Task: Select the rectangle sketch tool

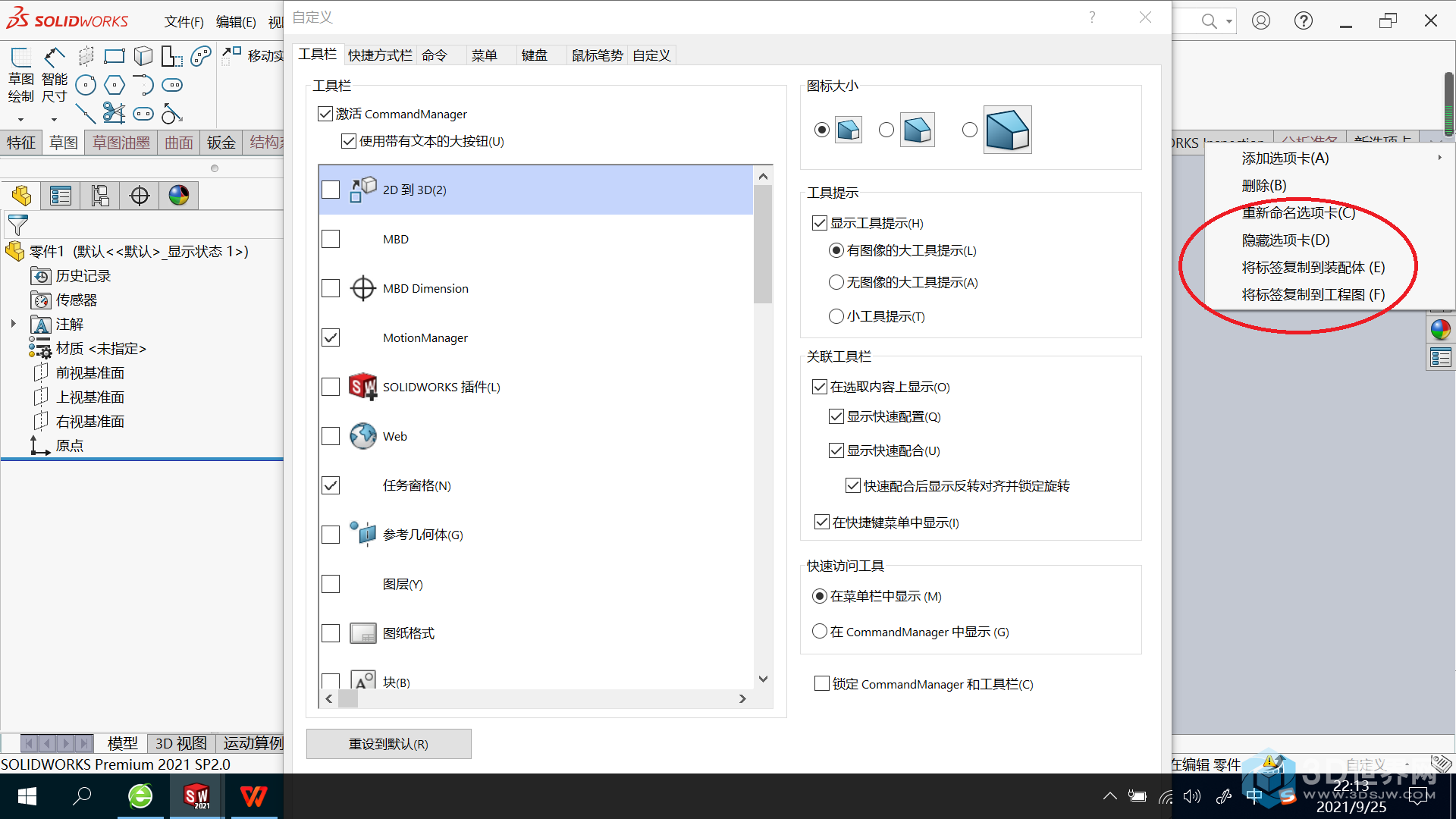Action: click(x=115, y=56)
